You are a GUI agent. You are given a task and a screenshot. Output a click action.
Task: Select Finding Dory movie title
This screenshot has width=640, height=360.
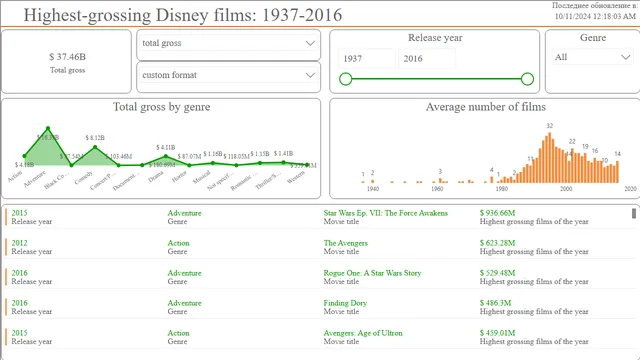coord(345,303)
